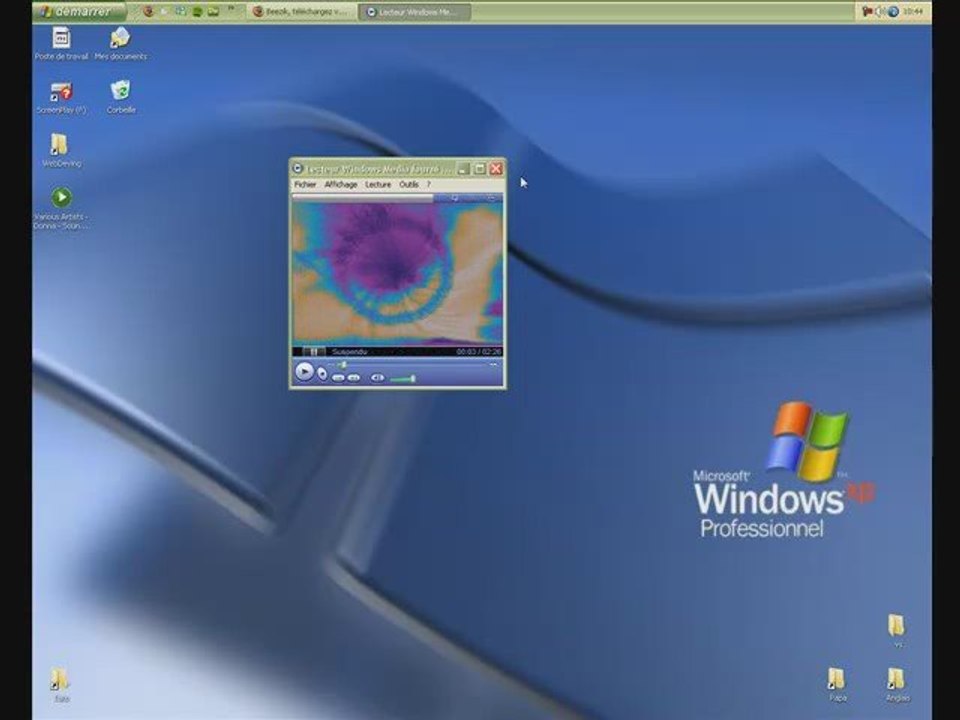This screenshot has width=960, height=720.
Task: Select the Poste de travail icon
Action: [61, 44]
